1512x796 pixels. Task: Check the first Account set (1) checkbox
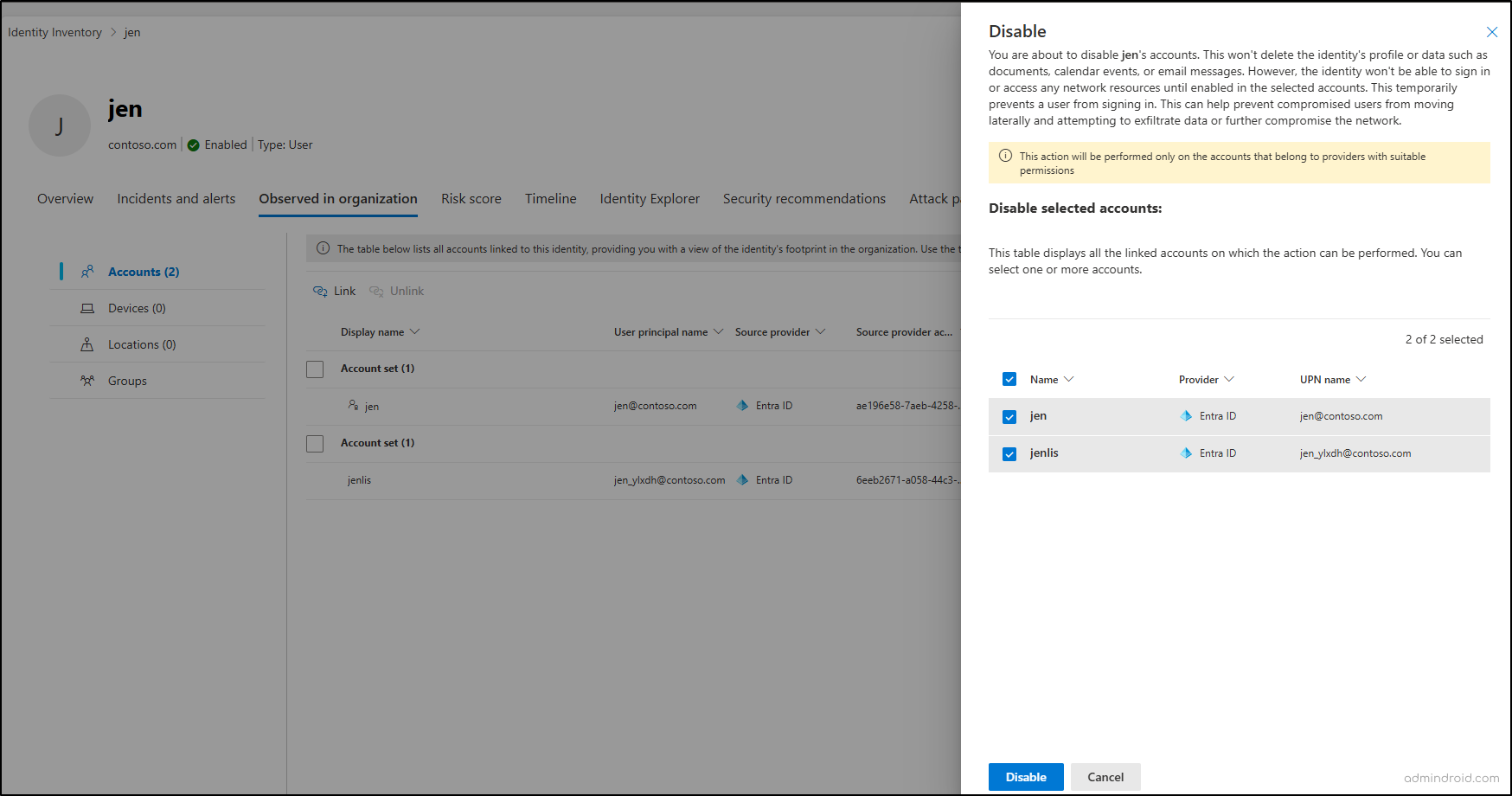pyautogui.click(x=315, y=369)
